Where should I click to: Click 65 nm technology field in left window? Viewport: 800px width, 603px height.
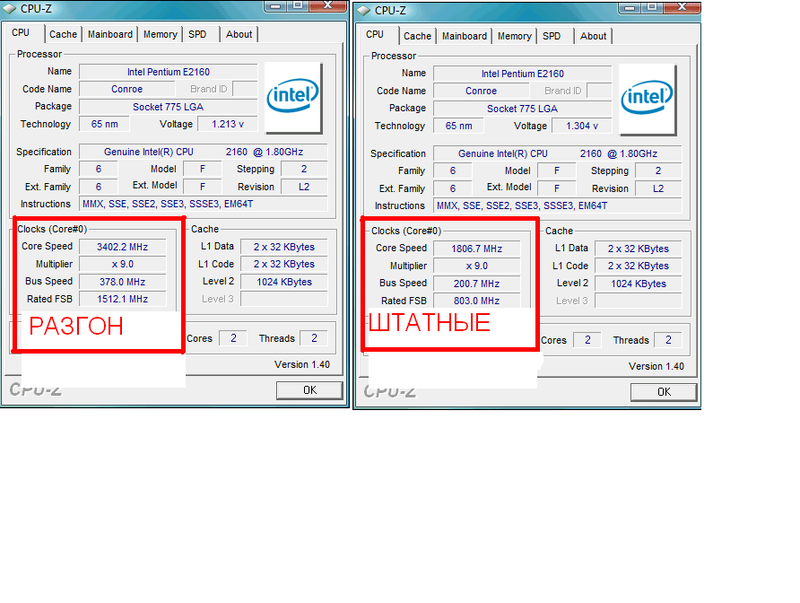[105, 124]
